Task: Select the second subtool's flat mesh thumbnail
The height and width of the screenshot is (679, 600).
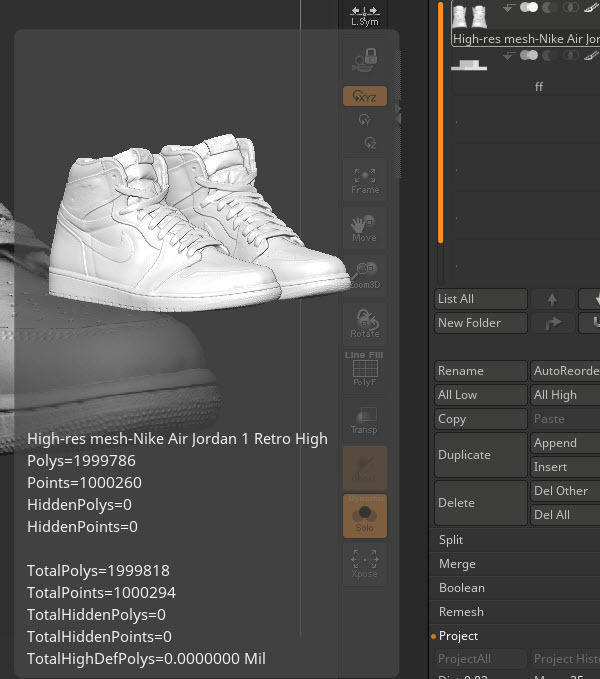Action: 469,65
